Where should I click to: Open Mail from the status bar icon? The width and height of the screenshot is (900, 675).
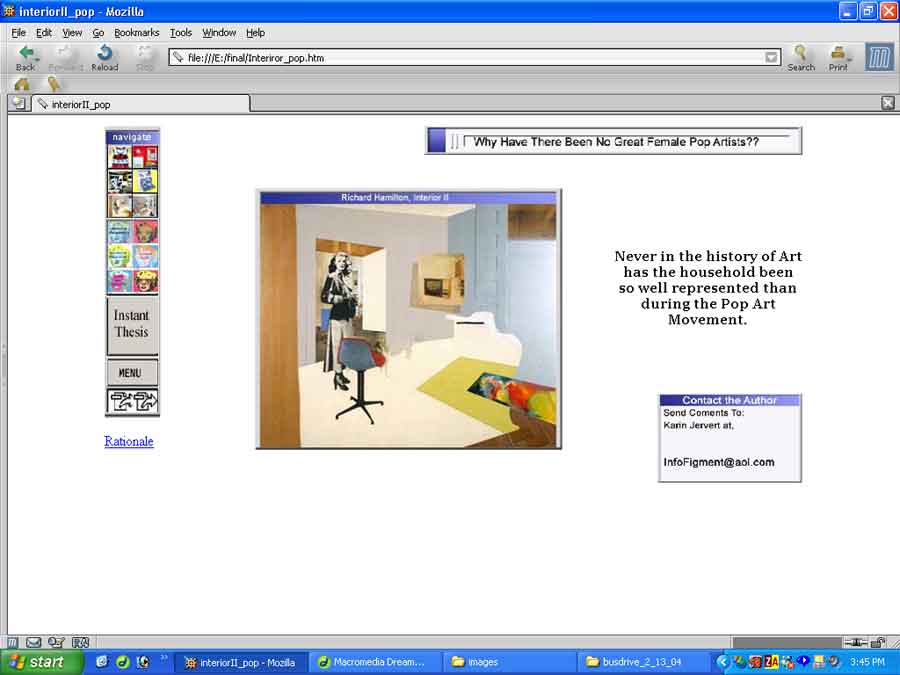pyautogui.click(x=33, y=642)
